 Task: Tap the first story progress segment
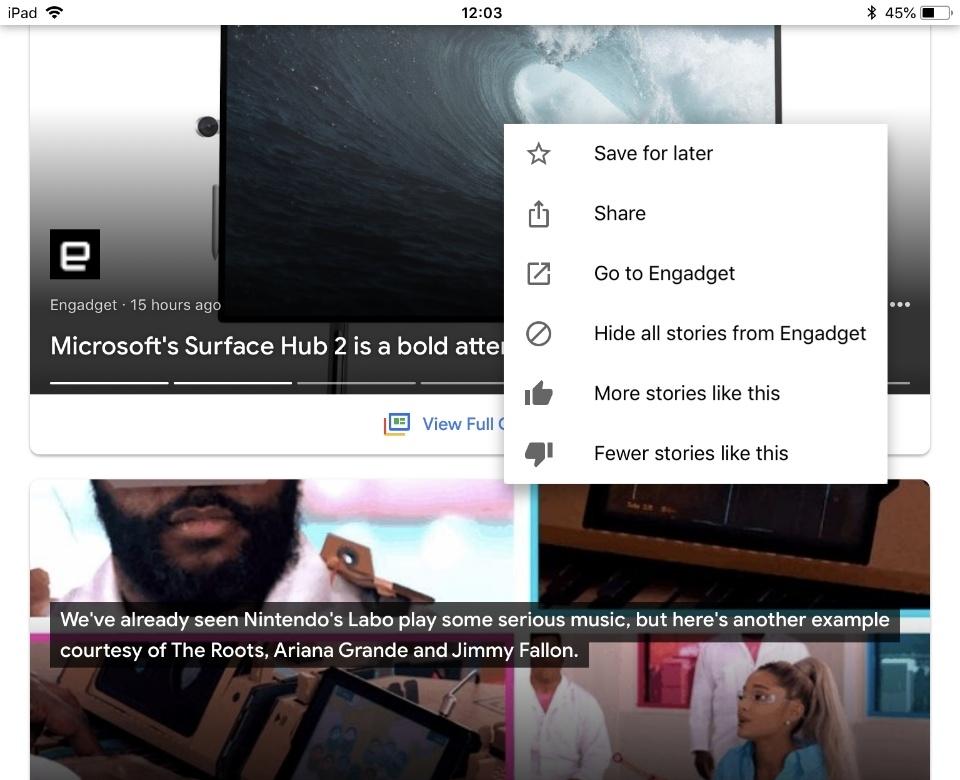tap(109, 383)
